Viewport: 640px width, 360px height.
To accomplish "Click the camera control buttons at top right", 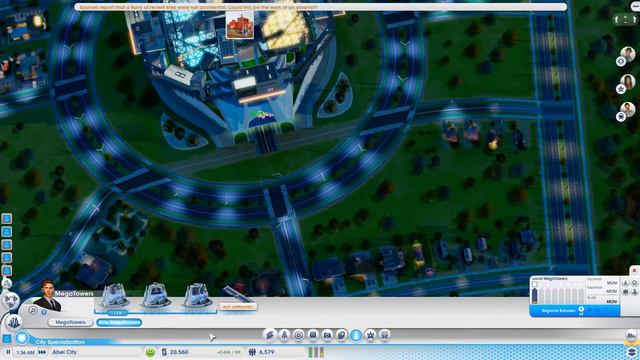I will [626, 19].
